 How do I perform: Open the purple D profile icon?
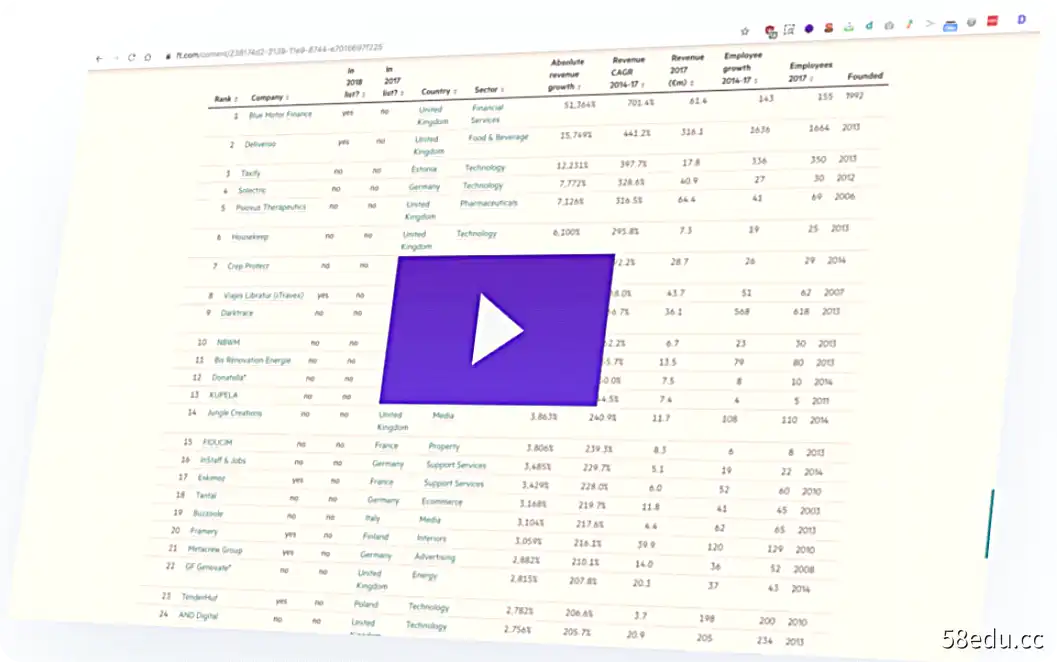point(1022,20)
